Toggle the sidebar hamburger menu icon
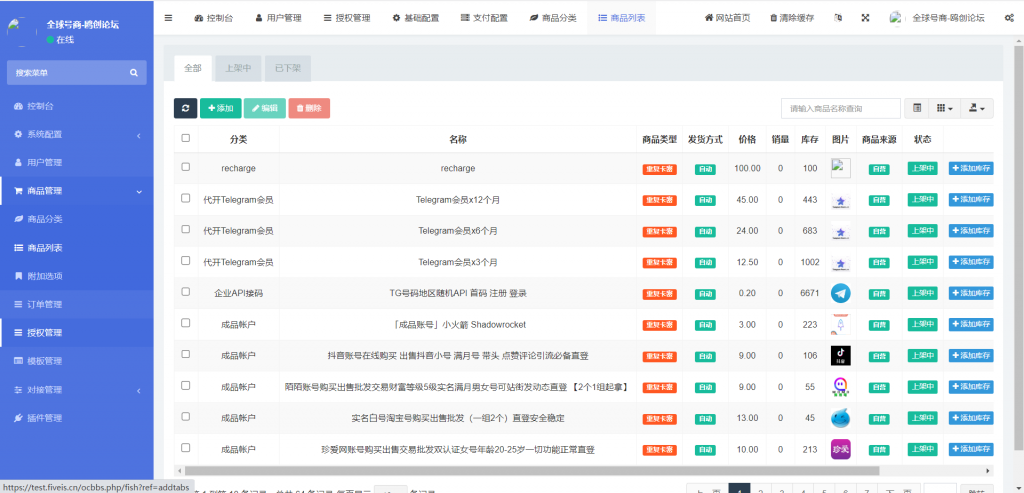Image resolution: width=1024 pixels, height=493 pixels. point(168,18)
